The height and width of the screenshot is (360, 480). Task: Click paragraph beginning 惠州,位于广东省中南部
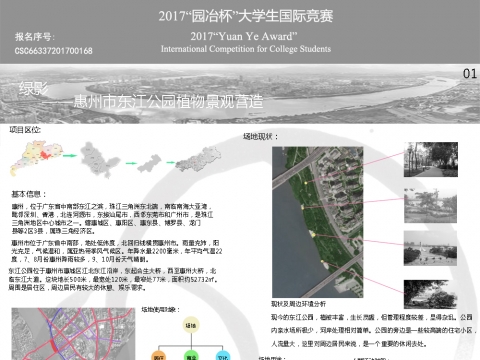click(112, 219)
